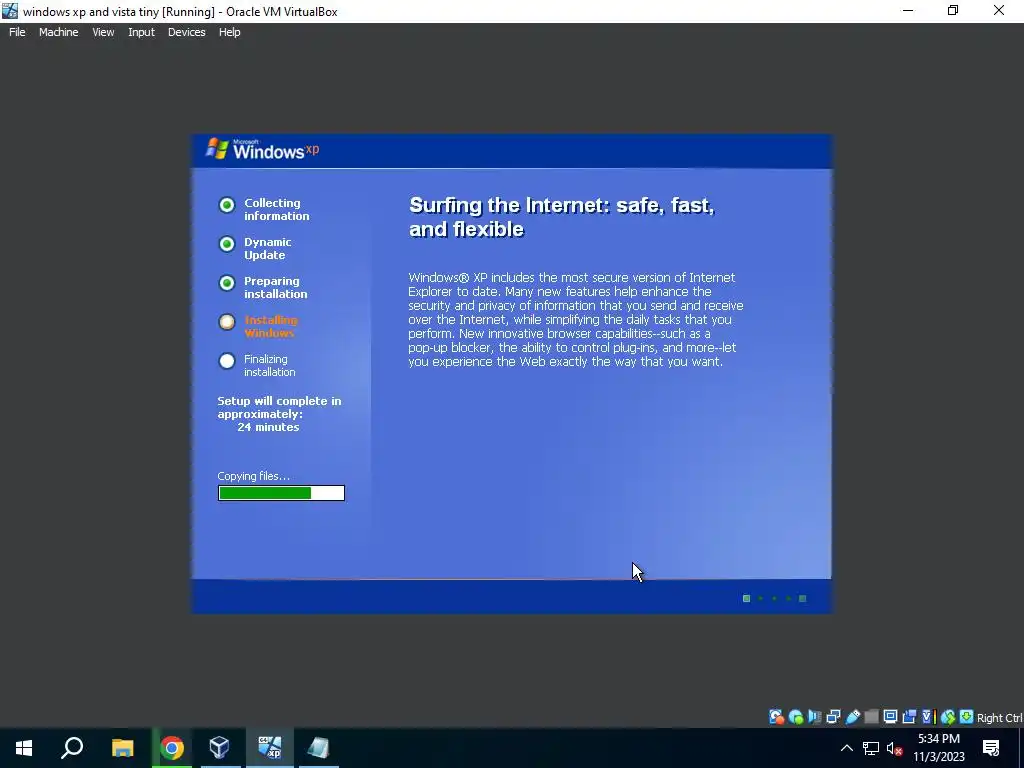Open the Input menu
Screen dimensions: 1024x768
pos(141,32)
